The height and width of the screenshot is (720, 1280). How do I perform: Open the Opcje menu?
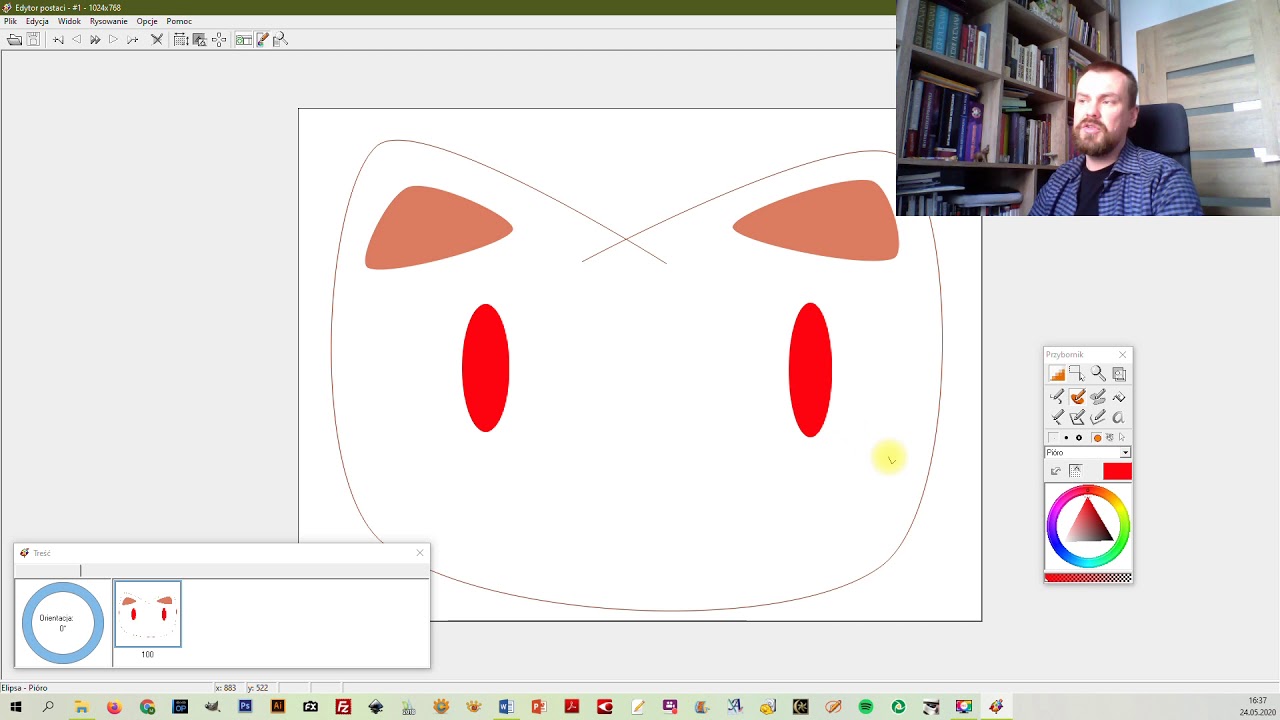point(147,21)
